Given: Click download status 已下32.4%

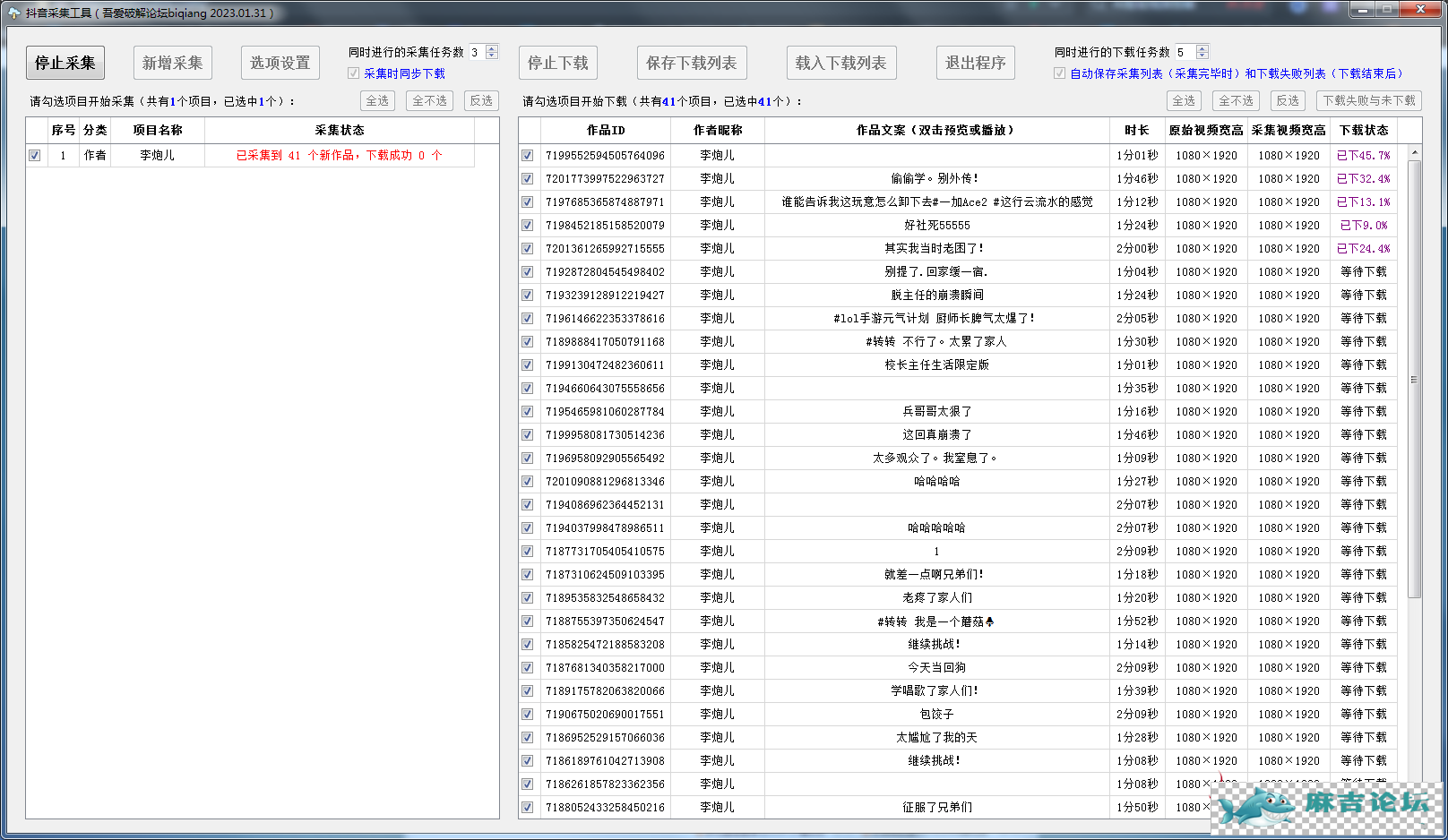Looking at the screenshot, I should pyautogui.click(x=1364, y=178).
